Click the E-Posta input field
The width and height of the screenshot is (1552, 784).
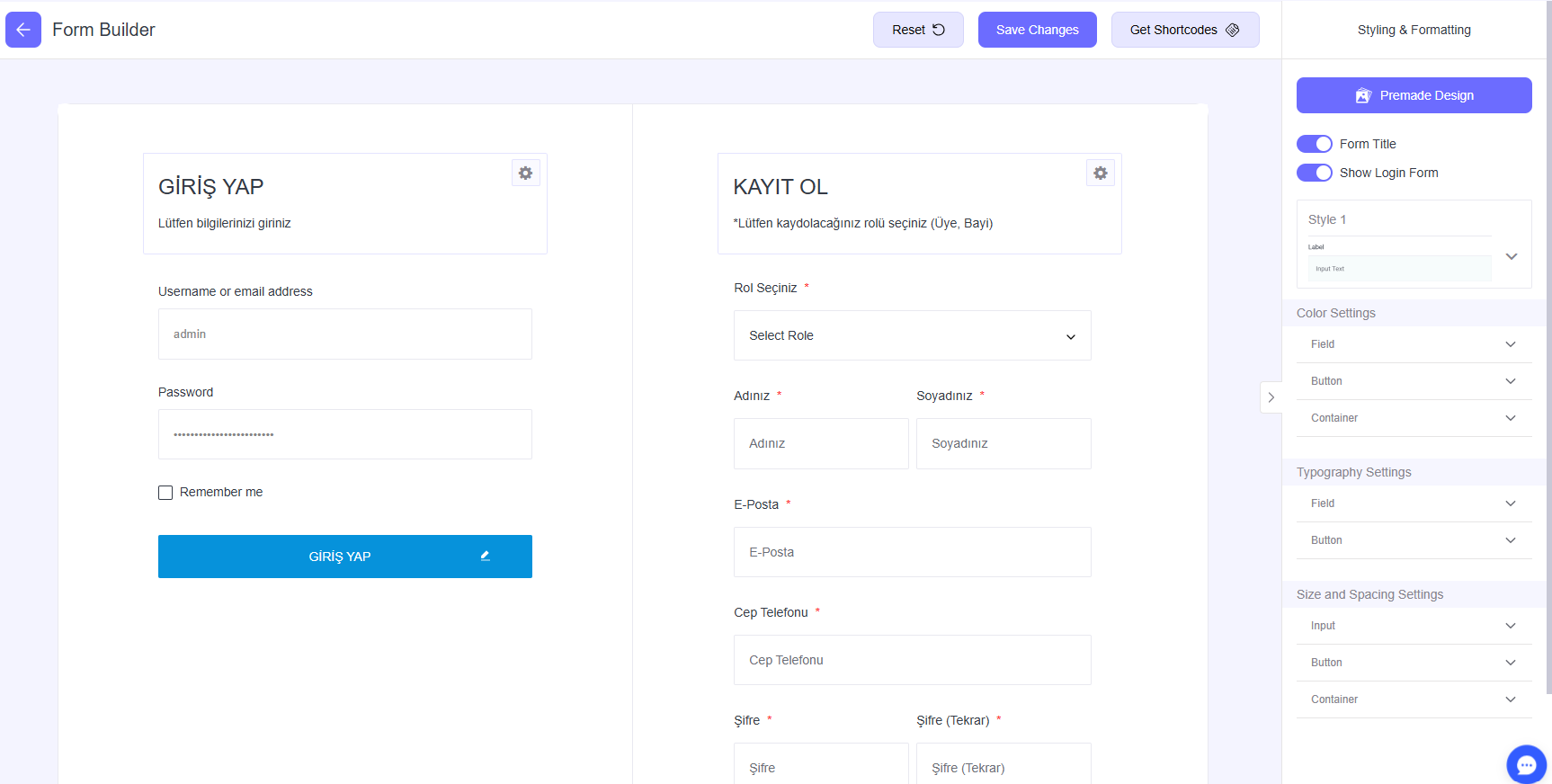pyautogui.click(x=913, y=552)
